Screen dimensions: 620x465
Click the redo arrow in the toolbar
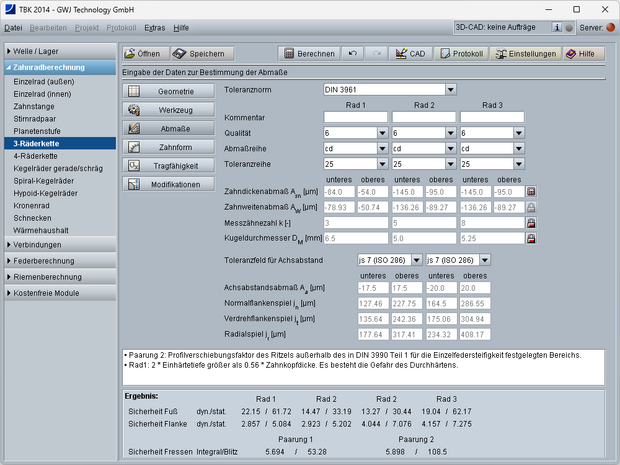pos(374,53)
